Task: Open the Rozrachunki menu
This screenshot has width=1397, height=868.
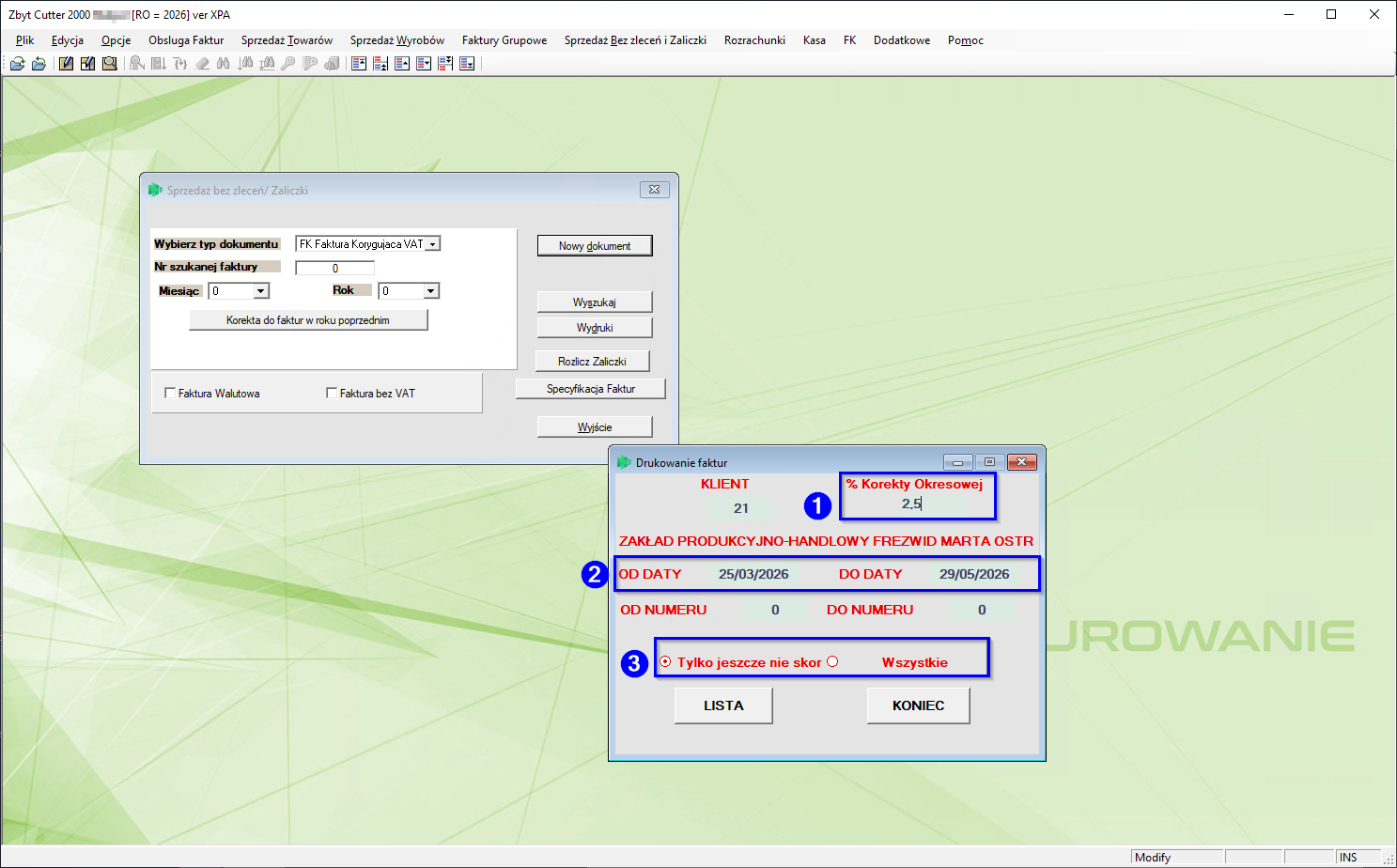Action: (754, 40)
